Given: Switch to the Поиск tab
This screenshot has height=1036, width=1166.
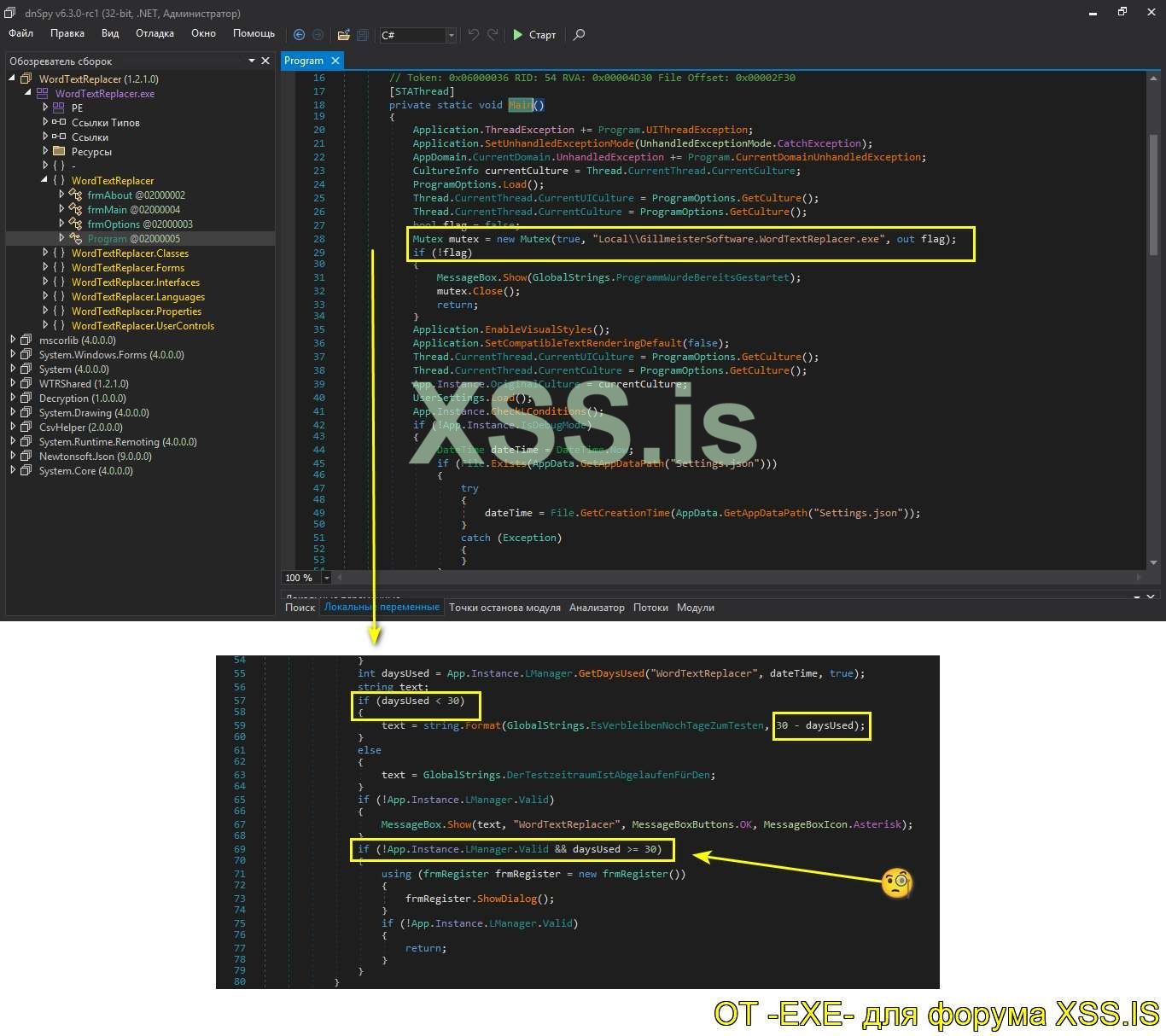Looking at the screenshot, I should tap(300, 608).
